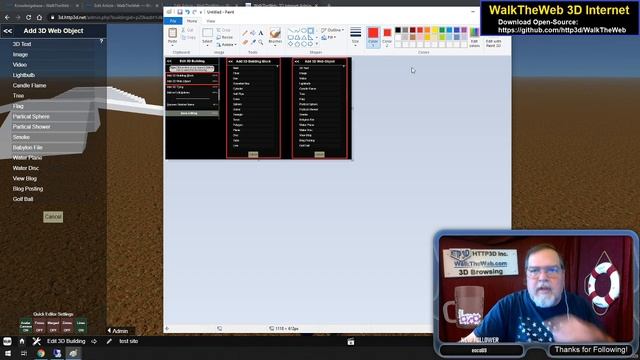Choose Babylon File from web object list
This screenshot has height=360, width=640.
coord(27,147)
